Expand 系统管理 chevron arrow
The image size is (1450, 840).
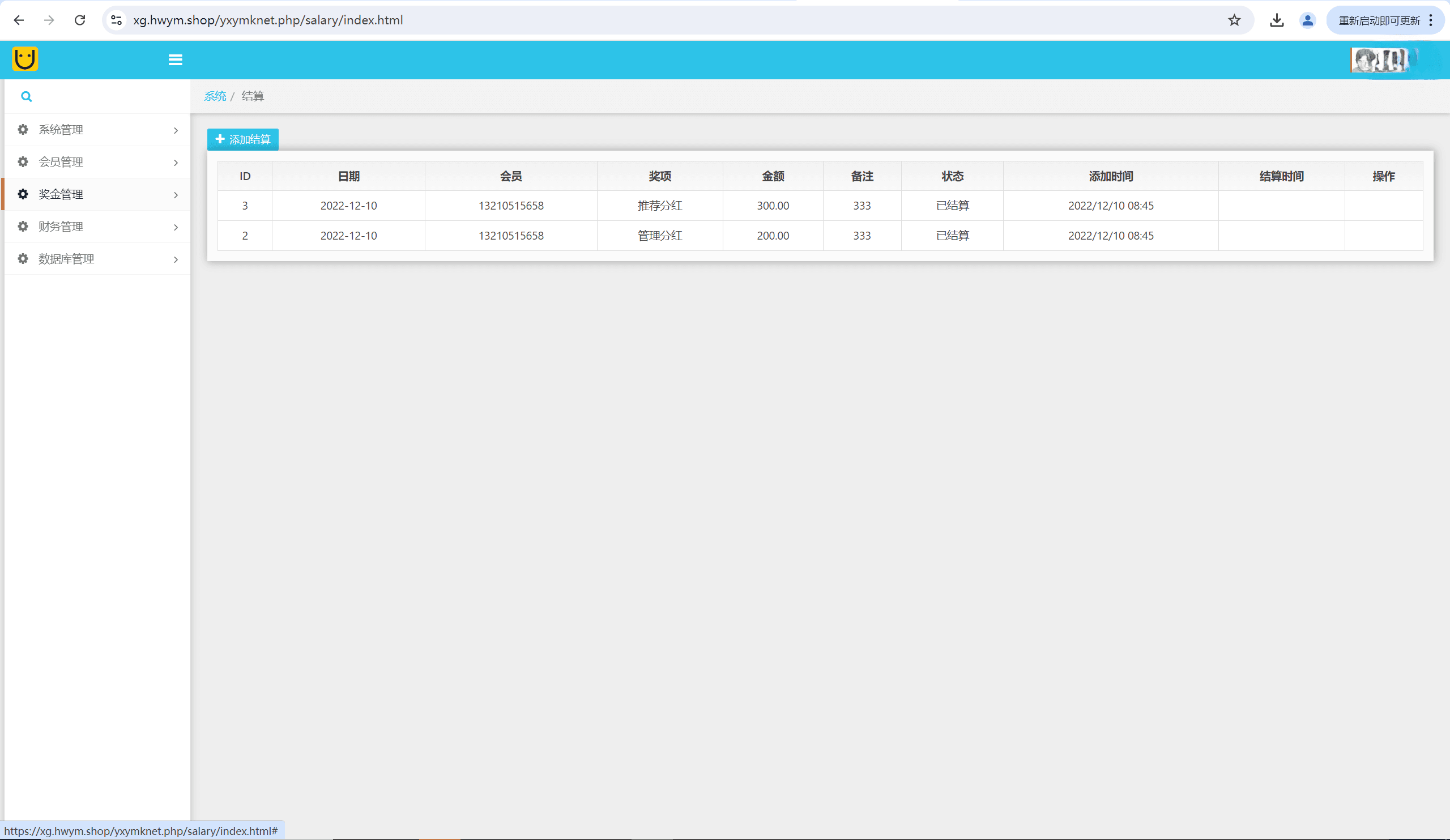click(176, 131)
